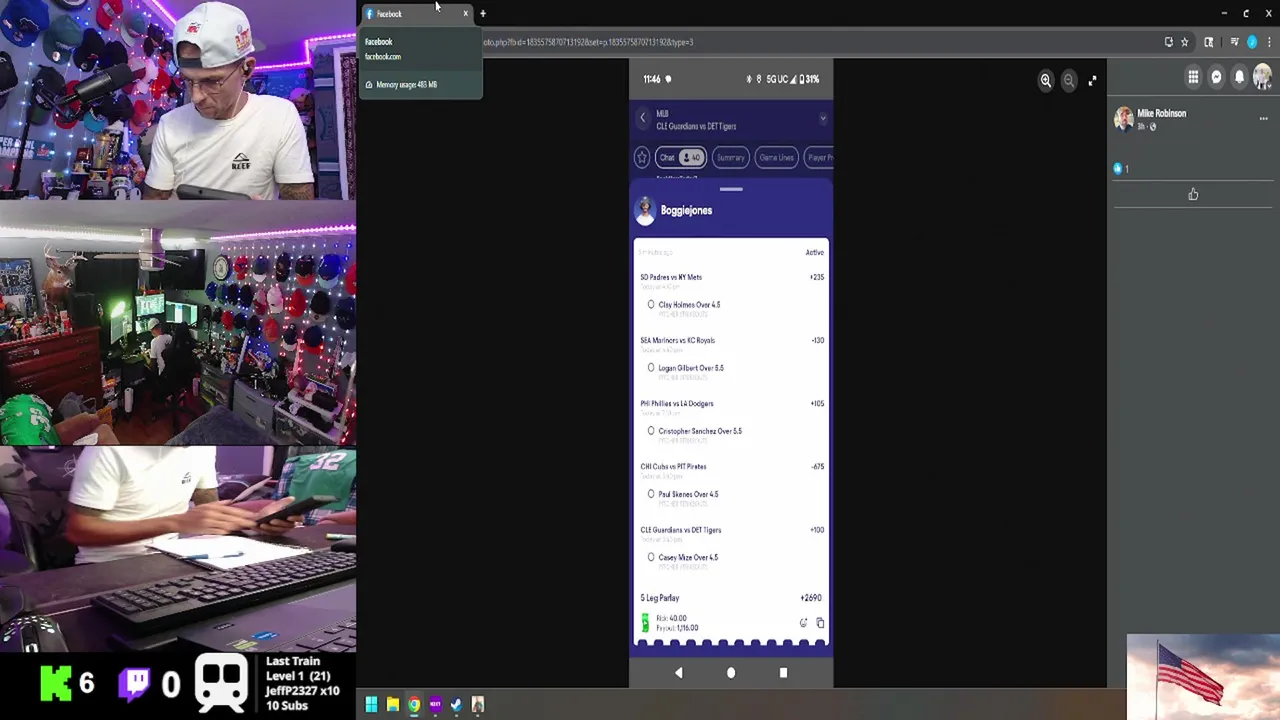This screenshot has width=1280, height=720.
Task: Open a new browser tab
Action: (x=483, y=14)
